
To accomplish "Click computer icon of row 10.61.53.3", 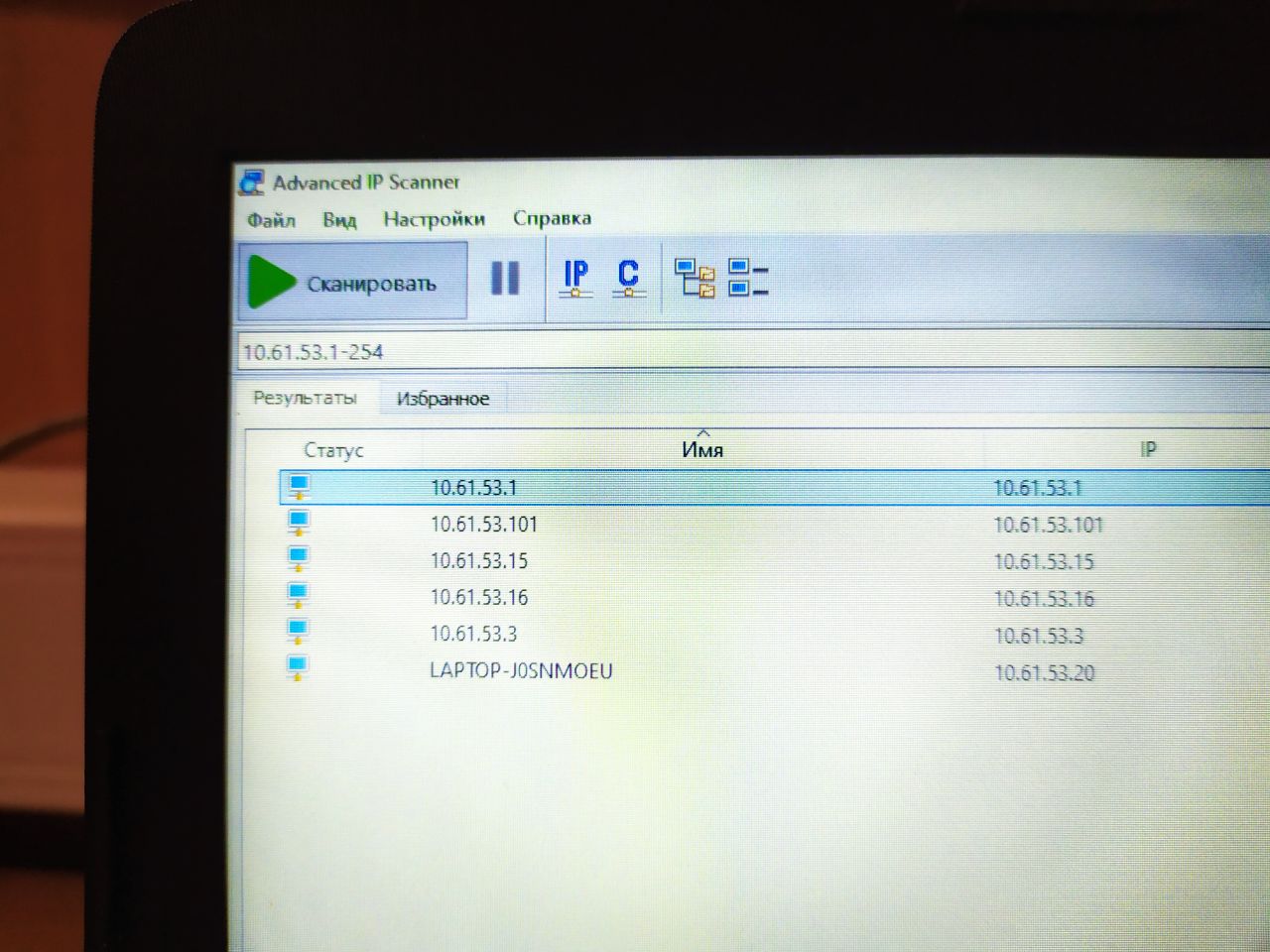I will (298, 631).
